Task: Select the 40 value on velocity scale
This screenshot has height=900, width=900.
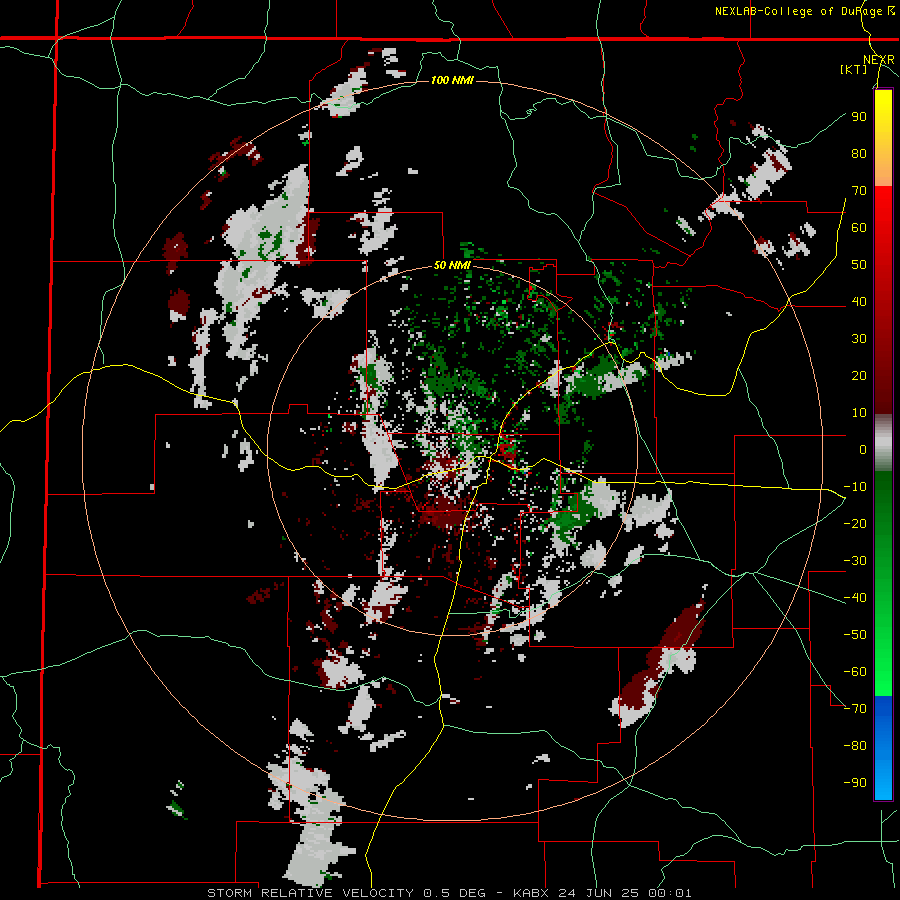Action: tap(859, 302)
